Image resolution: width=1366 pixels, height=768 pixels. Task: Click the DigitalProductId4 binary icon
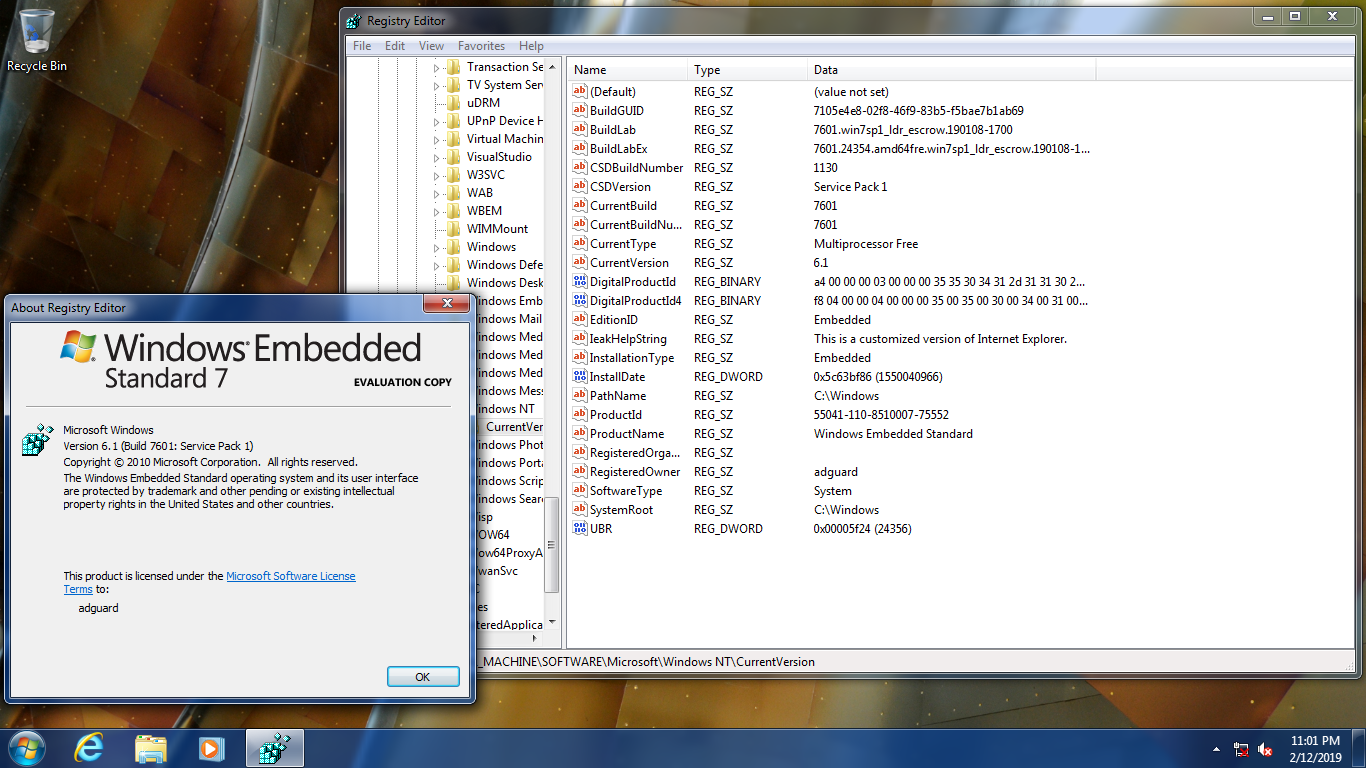click(x=579, y=300)
